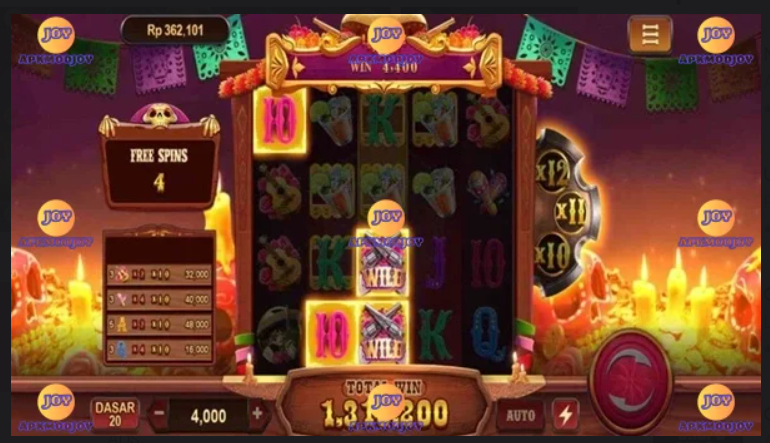
Task: Enable AUTO spin mode
Action: [521, 415]
